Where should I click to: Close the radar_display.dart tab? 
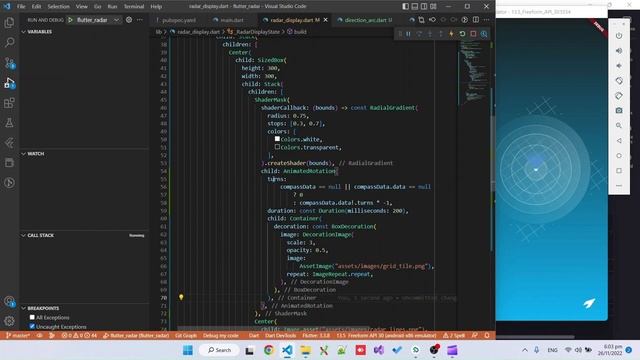[x=325, y=20]
